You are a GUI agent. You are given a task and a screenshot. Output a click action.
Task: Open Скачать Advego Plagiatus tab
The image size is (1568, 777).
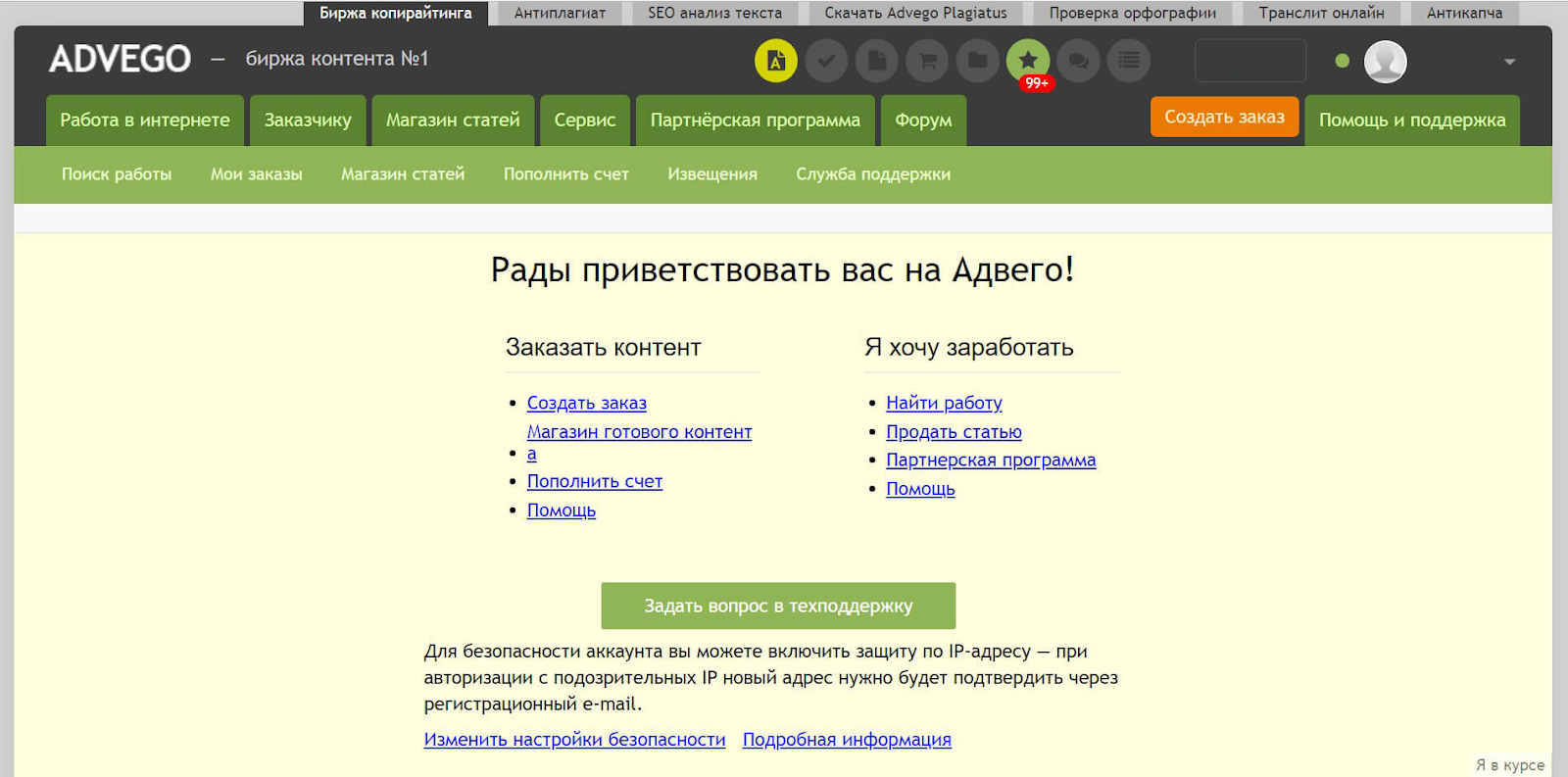915,13
